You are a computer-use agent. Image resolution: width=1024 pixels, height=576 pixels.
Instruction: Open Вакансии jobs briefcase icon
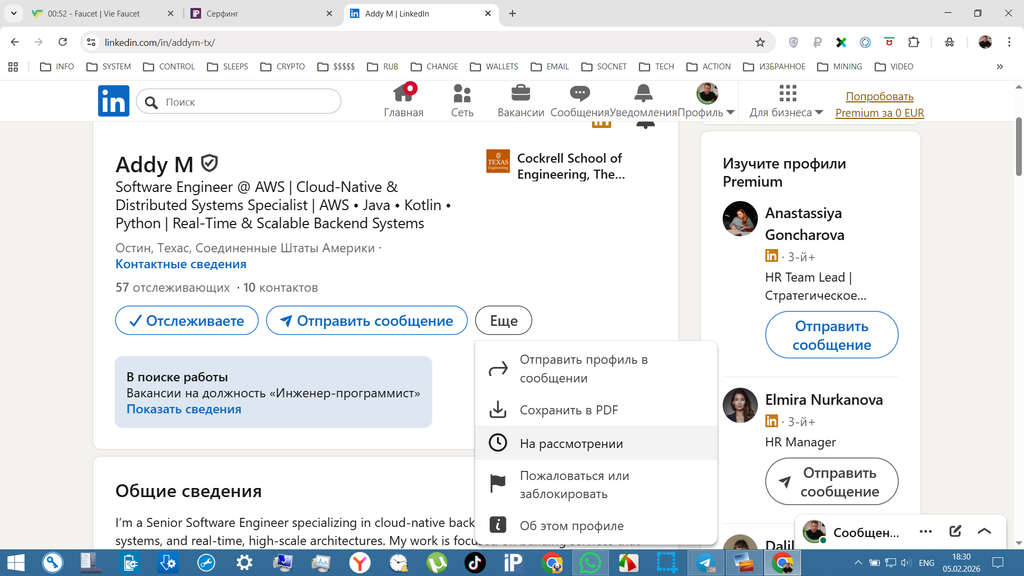tap(520, 101)
